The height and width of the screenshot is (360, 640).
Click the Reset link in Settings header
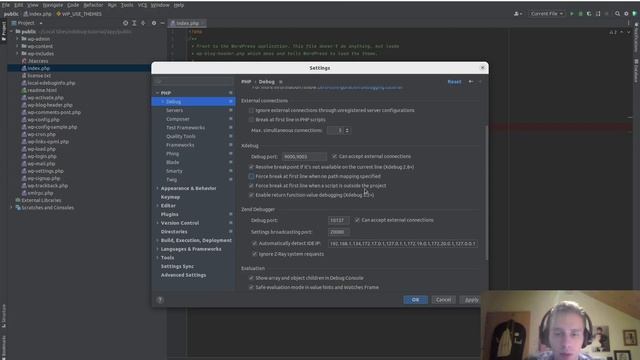(454, 82)
